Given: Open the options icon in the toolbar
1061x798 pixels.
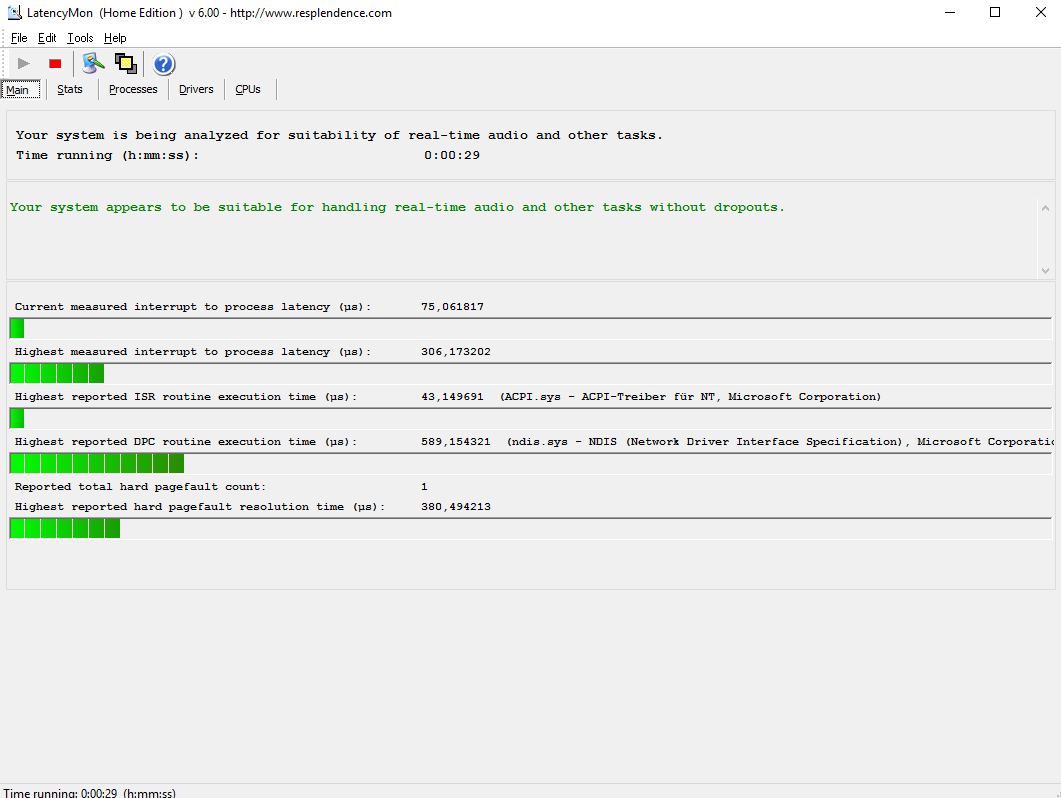Looking at the screenshot, I should point(93,64).
